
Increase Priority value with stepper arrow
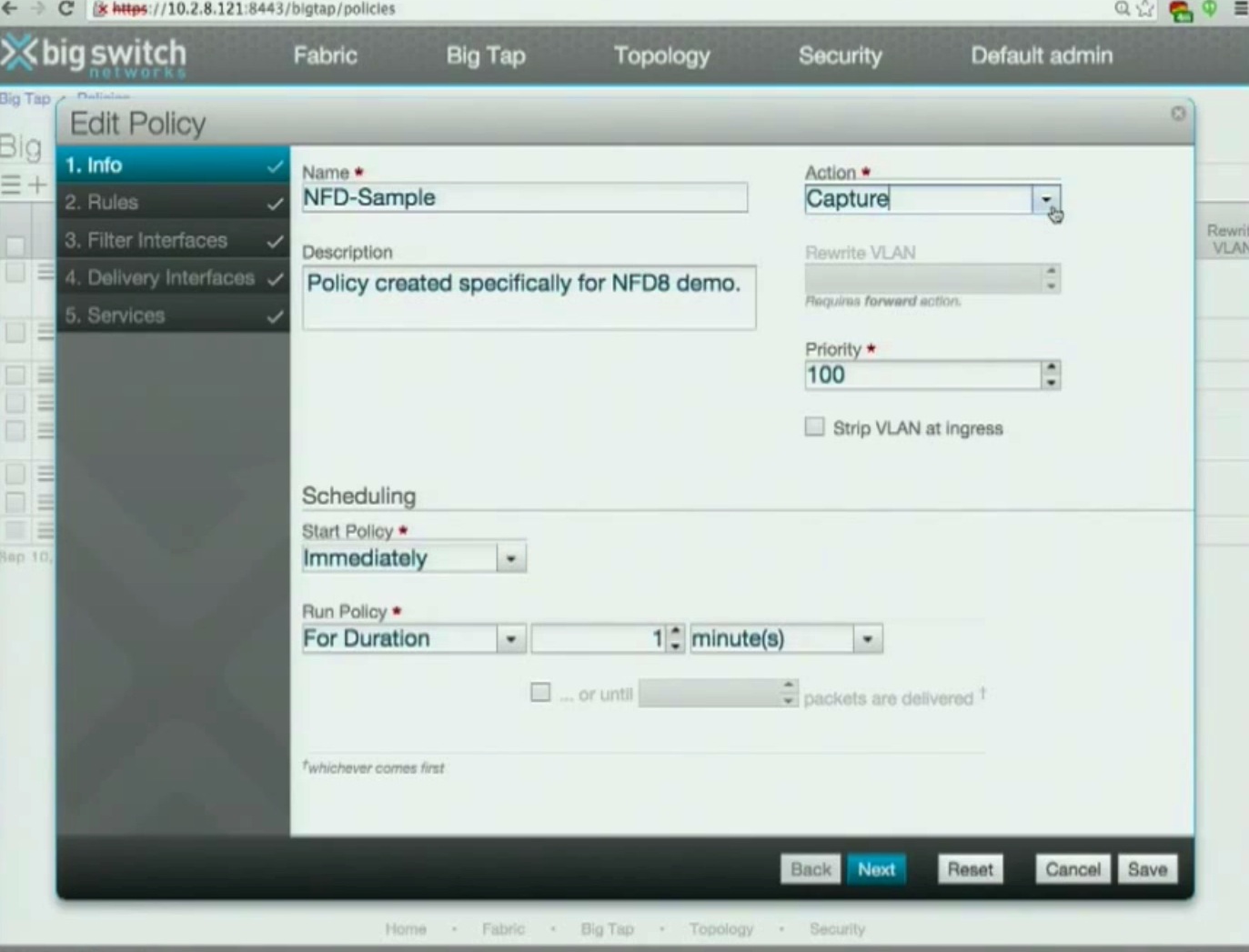coord(1051,368)
